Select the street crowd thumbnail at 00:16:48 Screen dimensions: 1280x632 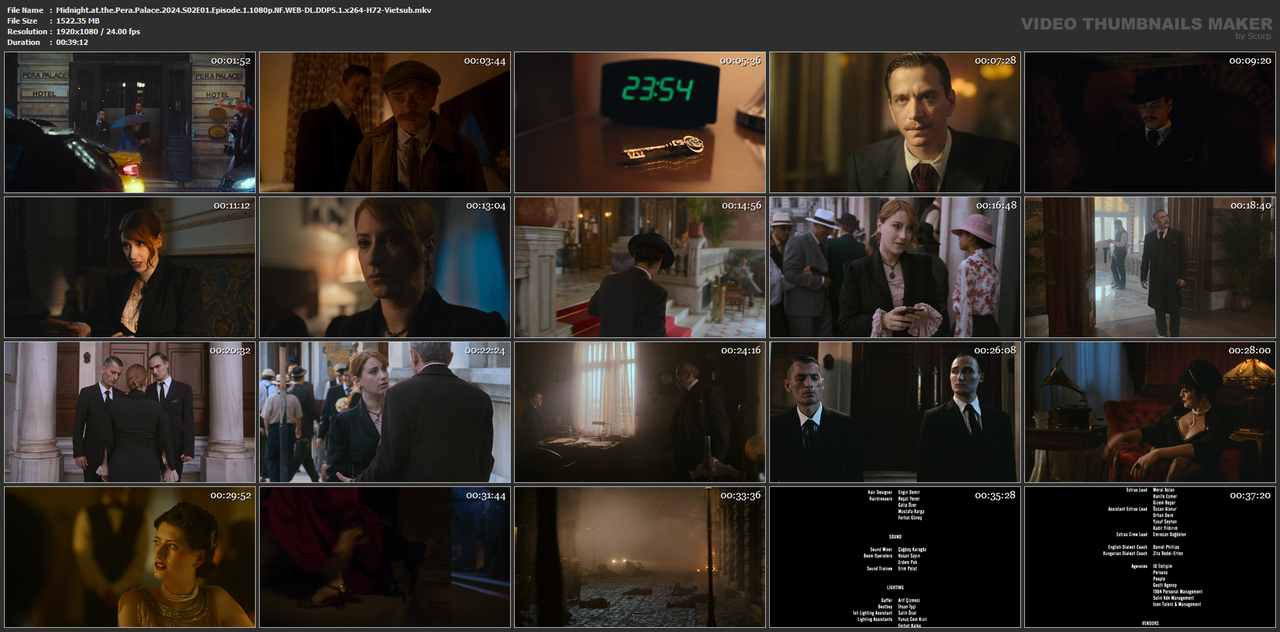click(895, 267)
